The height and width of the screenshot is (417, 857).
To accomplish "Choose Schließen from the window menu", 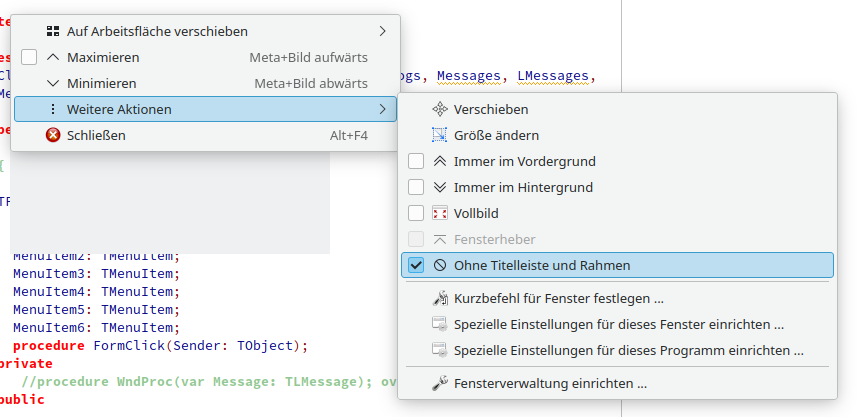I will tap(206, 135).
